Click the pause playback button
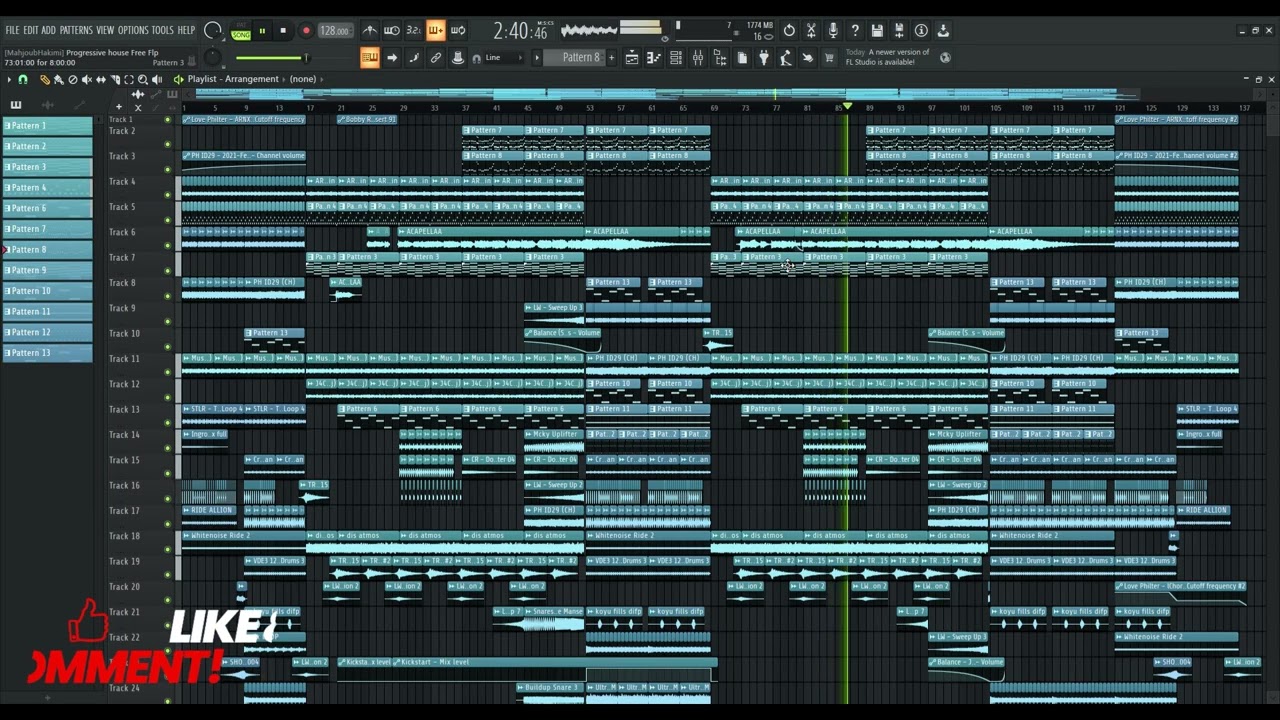This screenshot has width=1280, height=720. 263,31
